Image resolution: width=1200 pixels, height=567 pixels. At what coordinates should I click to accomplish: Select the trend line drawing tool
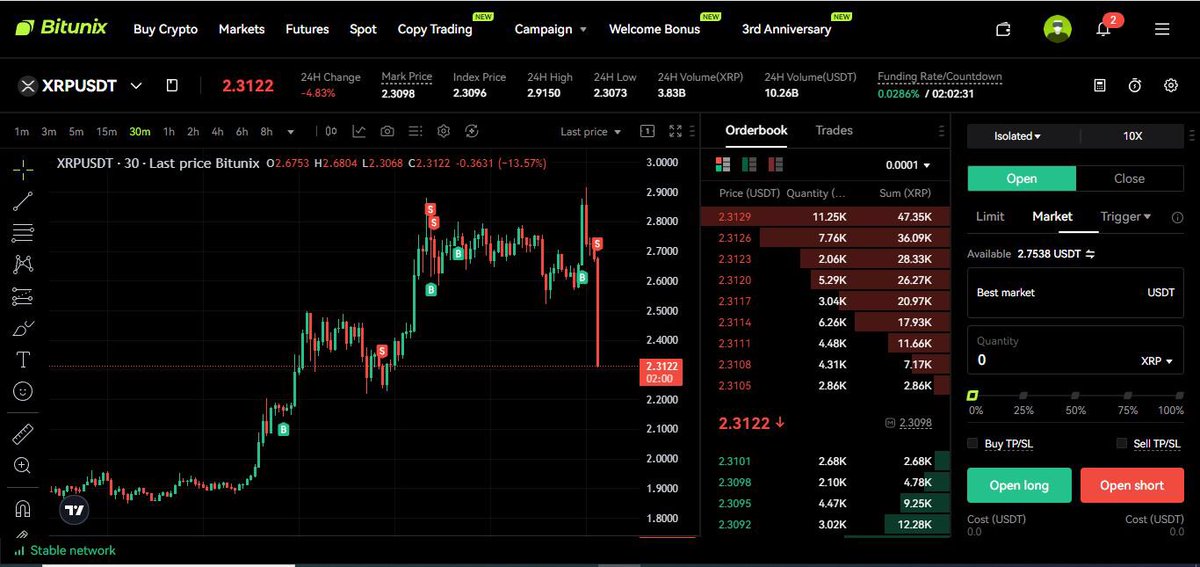22,201
